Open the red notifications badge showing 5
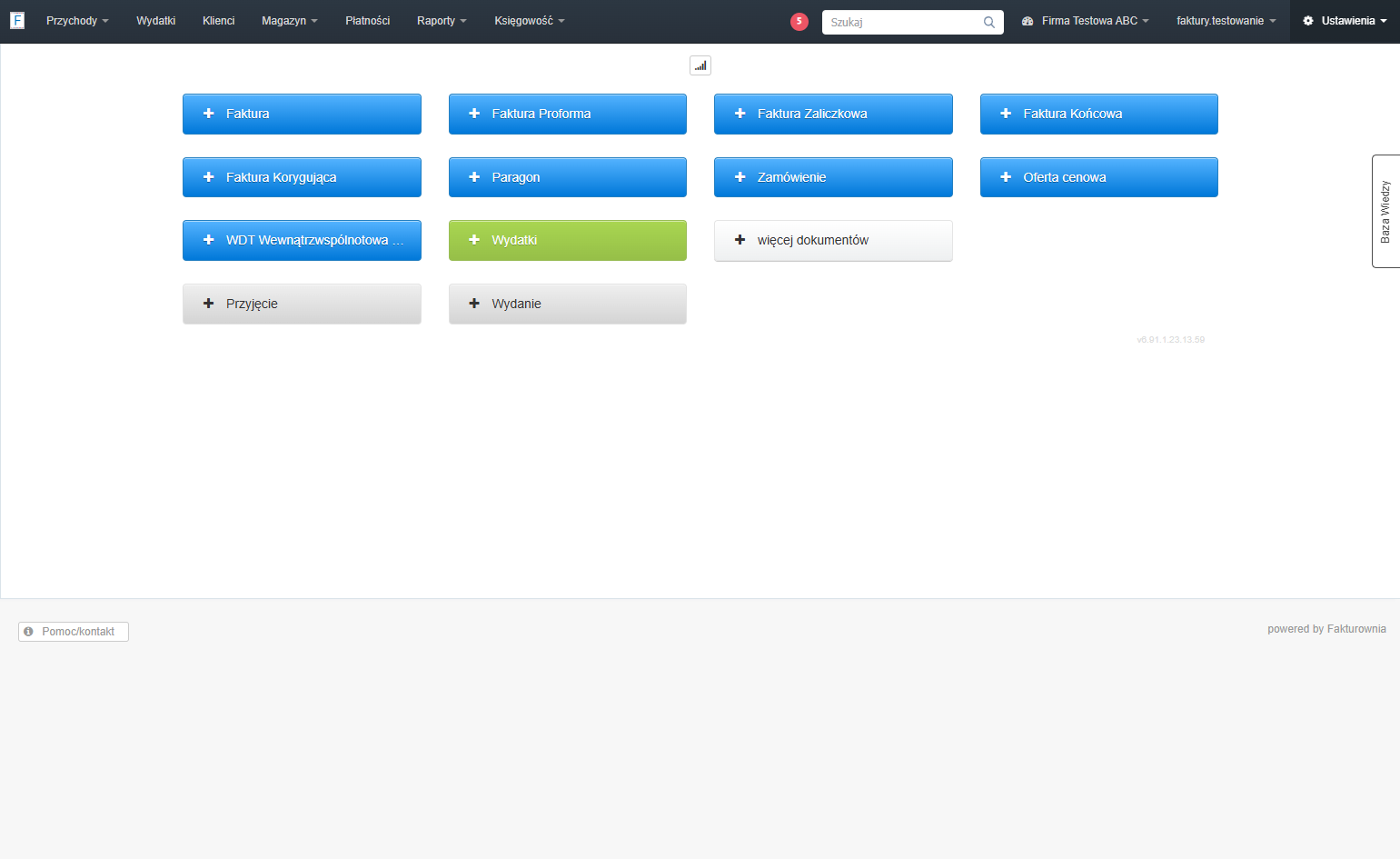The image size is (1400, 859). (799, 21)
